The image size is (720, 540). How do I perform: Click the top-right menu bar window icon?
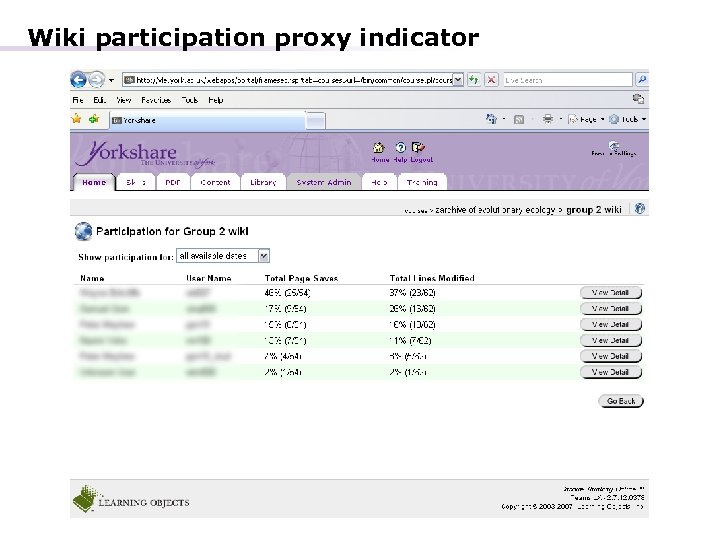[638, 99]
